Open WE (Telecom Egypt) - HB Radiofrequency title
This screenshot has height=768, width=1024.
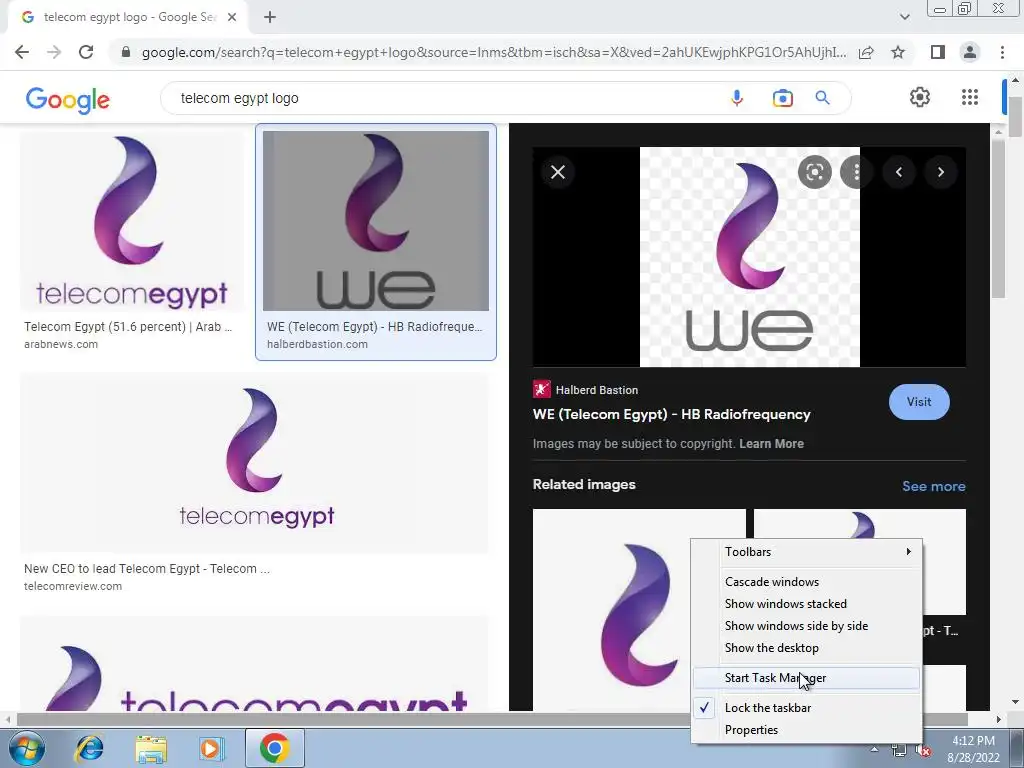tap(671, 415)
